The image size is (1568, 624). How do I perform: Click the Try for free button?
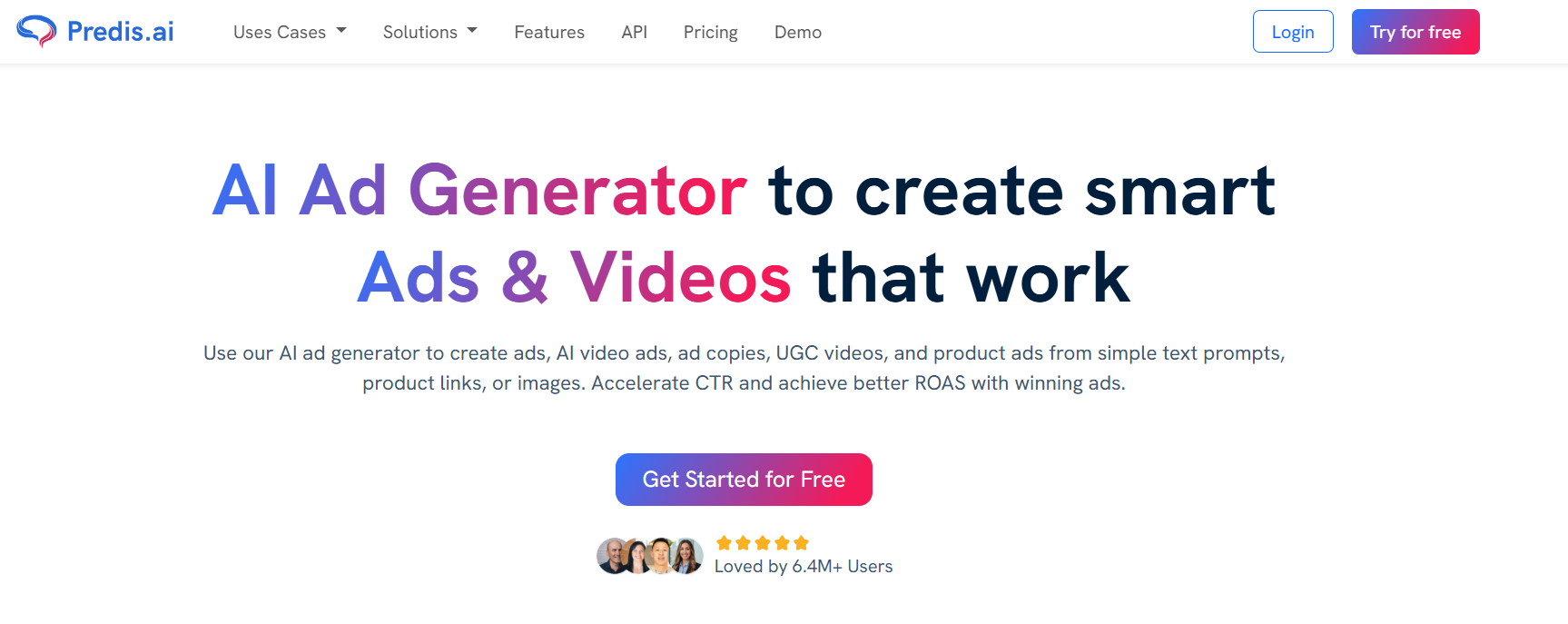click(1415, 32)
